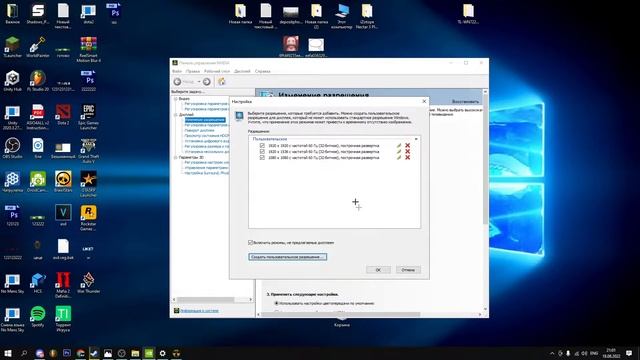The width and height of the screenshot is (640, 360).
Task: Select the ReelSmart Motion Blur desktop icon
Action: (x=89, y=50)
